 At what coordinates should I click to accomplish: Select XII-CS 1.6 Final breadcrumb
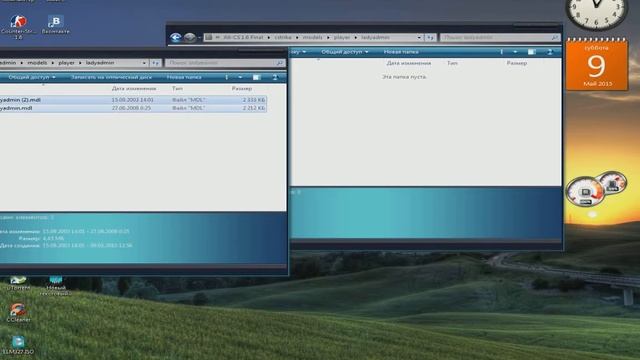(243, 37)
